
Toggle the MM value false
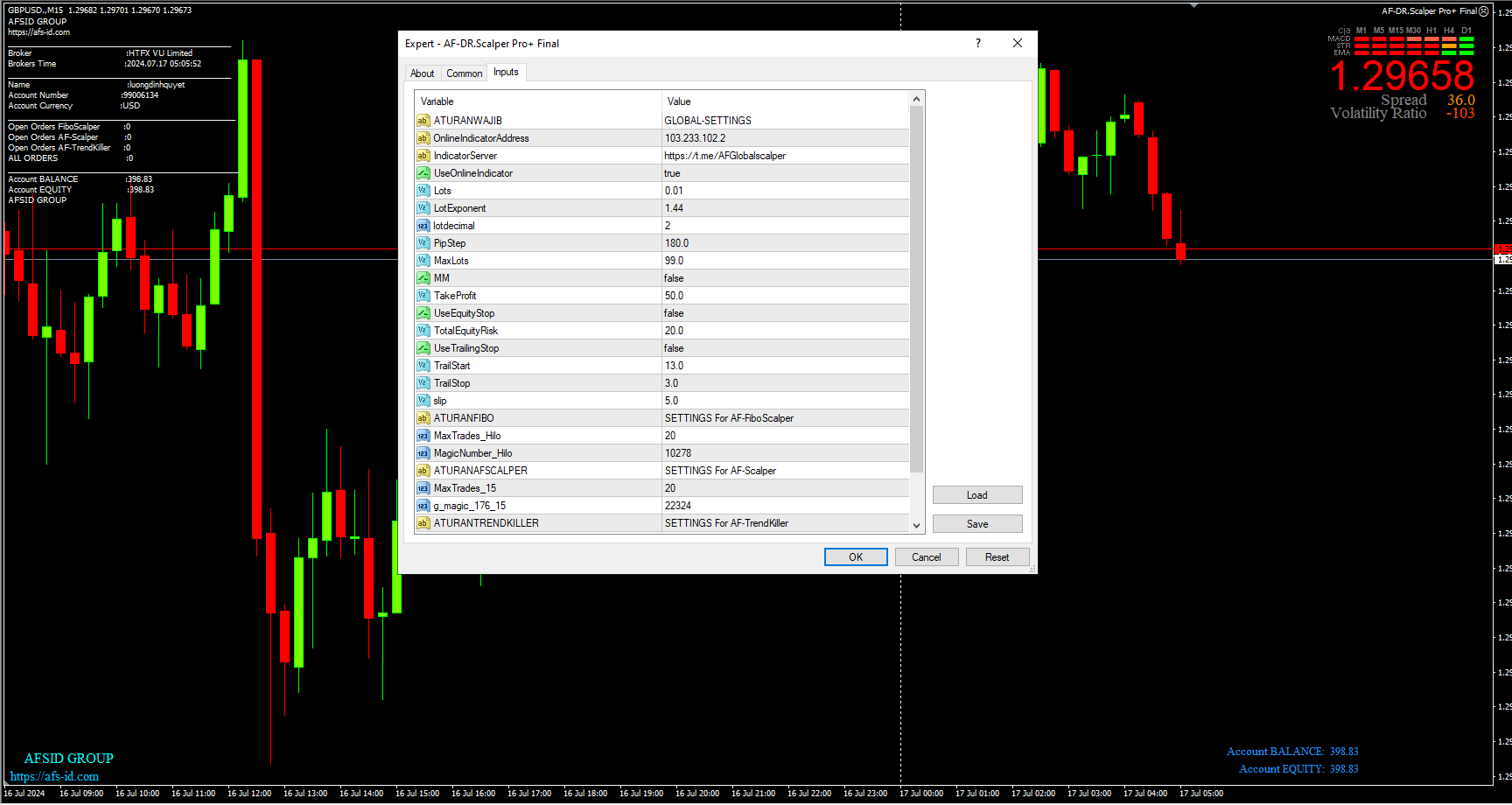(x=786, y=278)
